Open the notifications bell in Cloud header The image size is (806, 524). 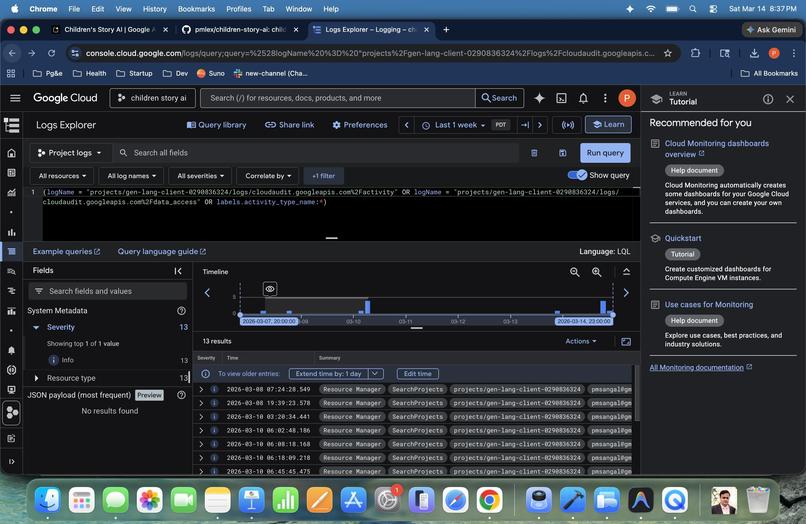click(583, 98)
